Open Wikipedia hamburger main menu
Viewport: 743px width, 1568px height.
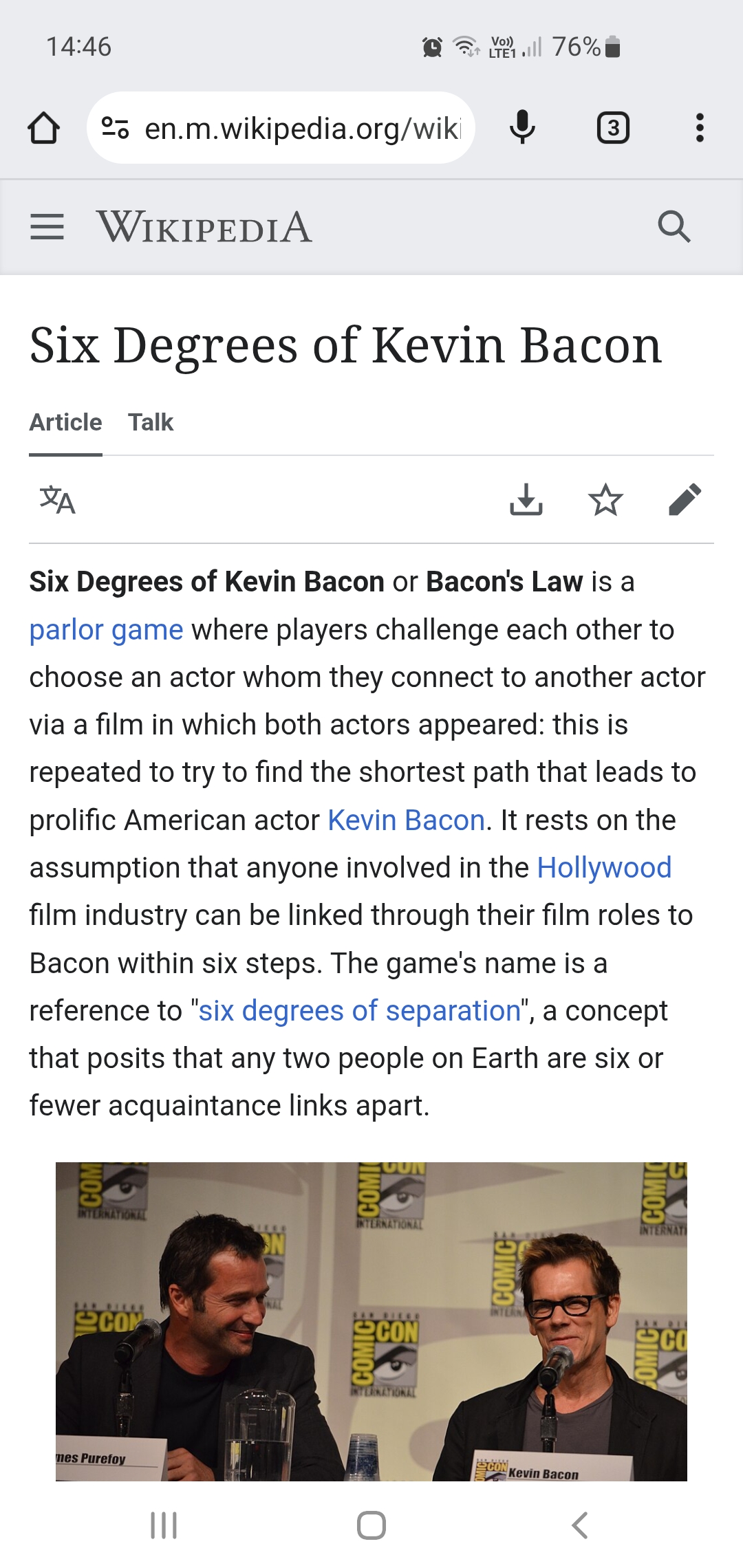[47, 227]
